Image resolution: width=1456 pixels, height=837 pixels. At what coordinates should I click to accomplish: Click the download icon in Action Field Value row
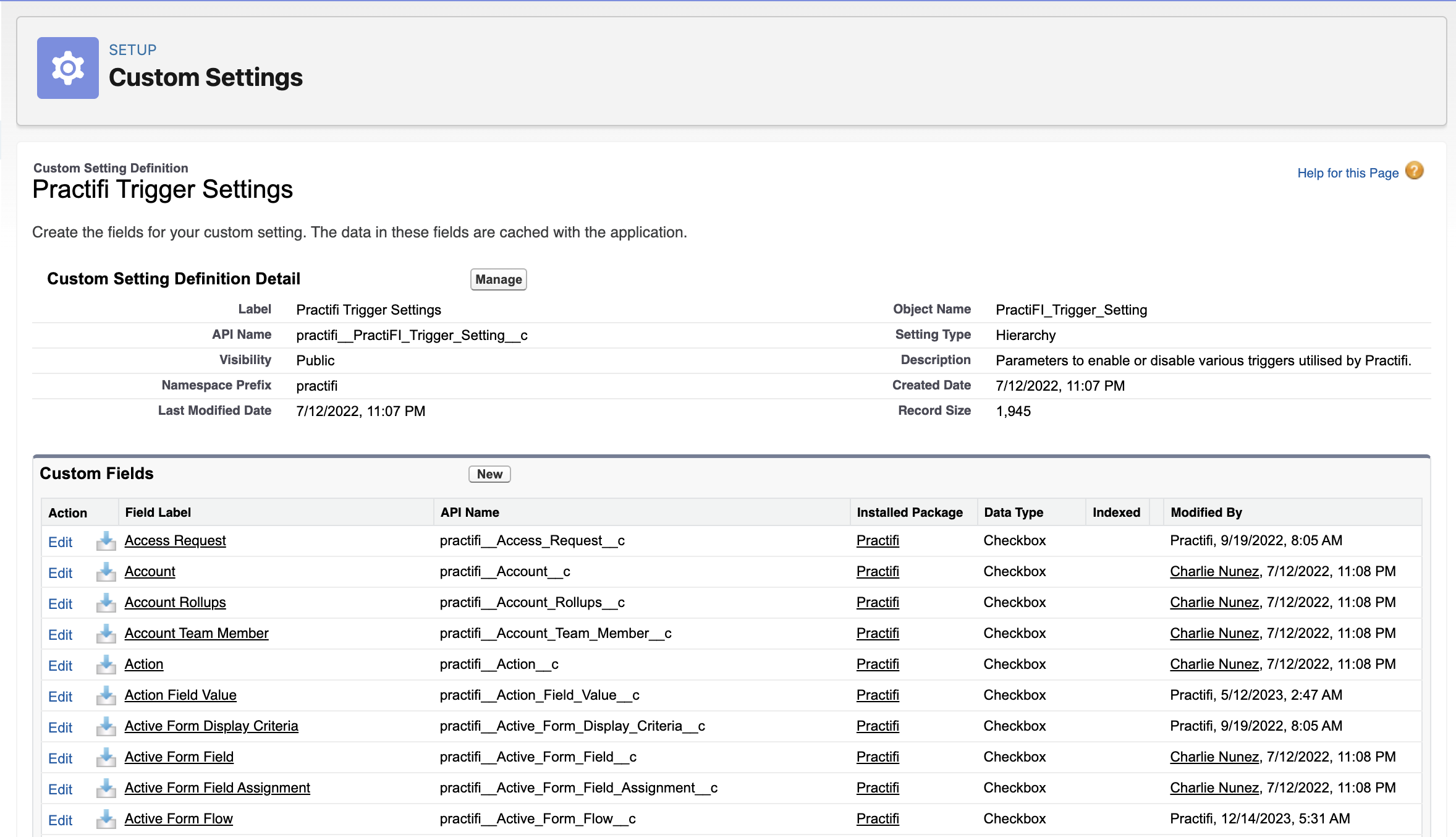(x=106, y=695)
